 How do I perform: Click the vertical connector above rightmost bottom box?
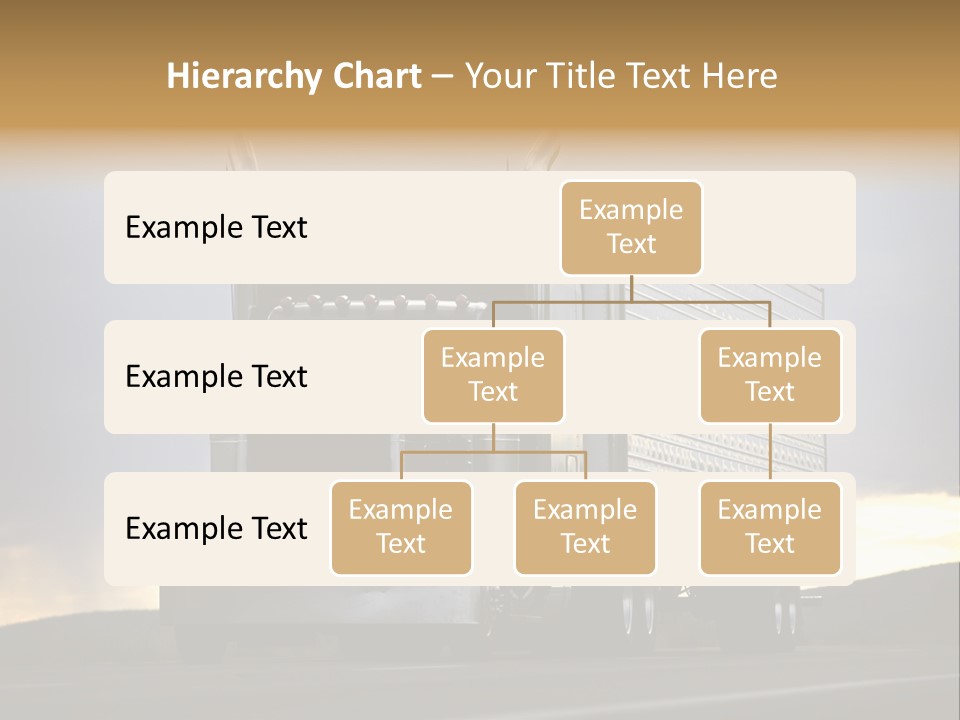[770, 450]
